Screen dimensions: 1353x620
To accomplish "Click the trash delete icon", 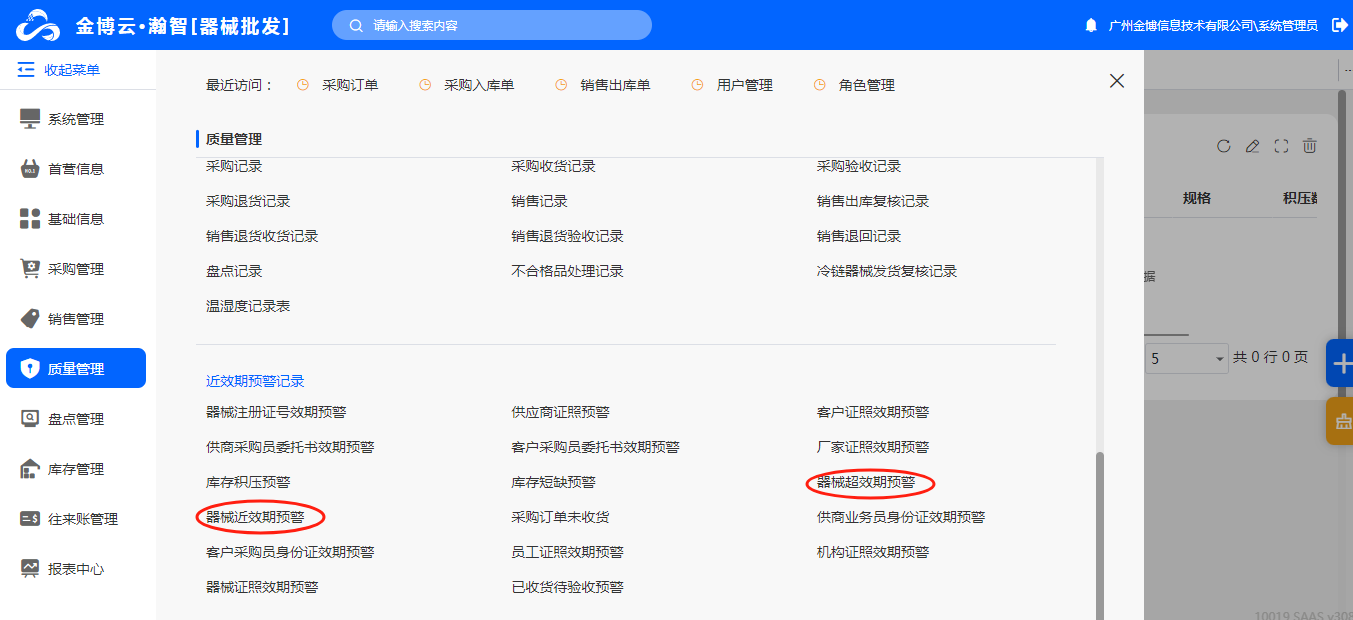I will coord(1309,146).
